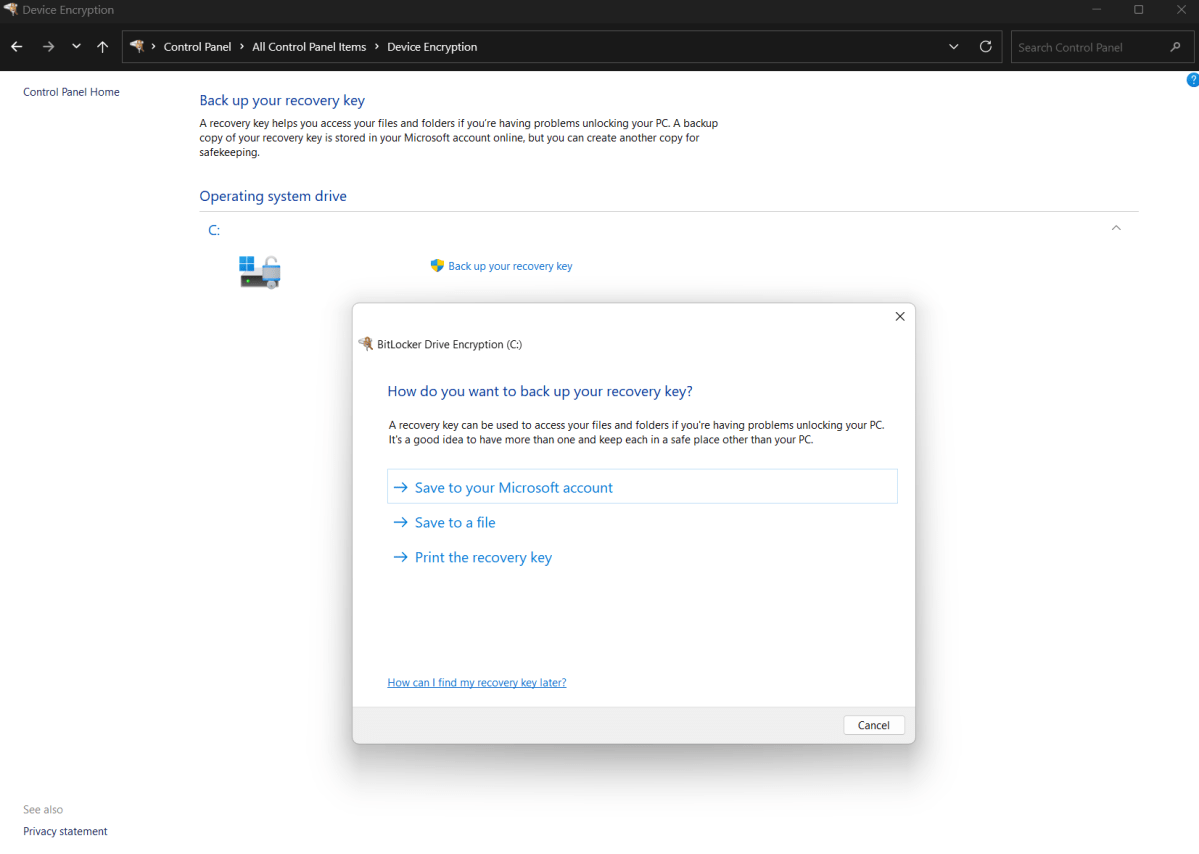
Task: Click the back navigation arrow
Action: coord(16,46)
